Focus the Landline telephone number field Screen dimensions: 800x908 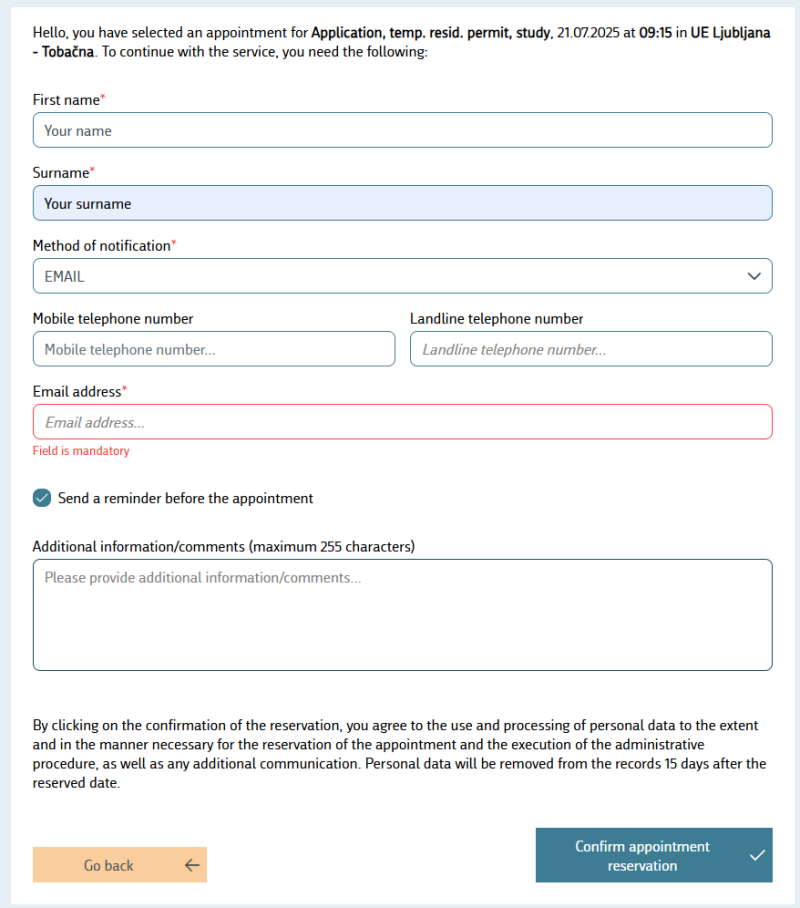[x=591, y=349]
